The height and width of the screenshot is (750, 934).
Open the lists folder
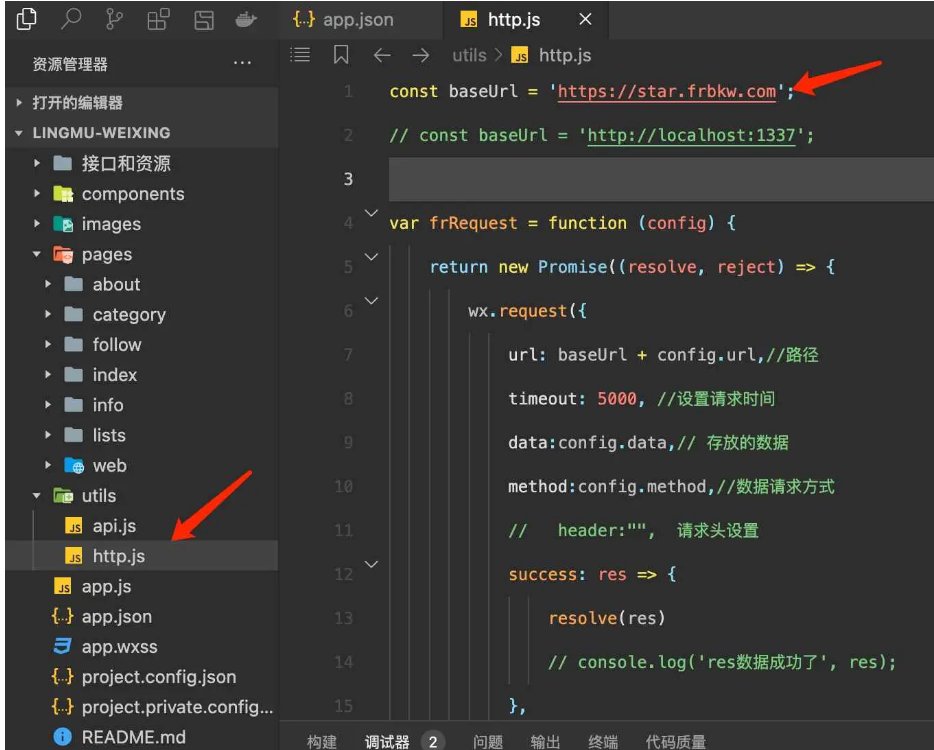(142, 435)
